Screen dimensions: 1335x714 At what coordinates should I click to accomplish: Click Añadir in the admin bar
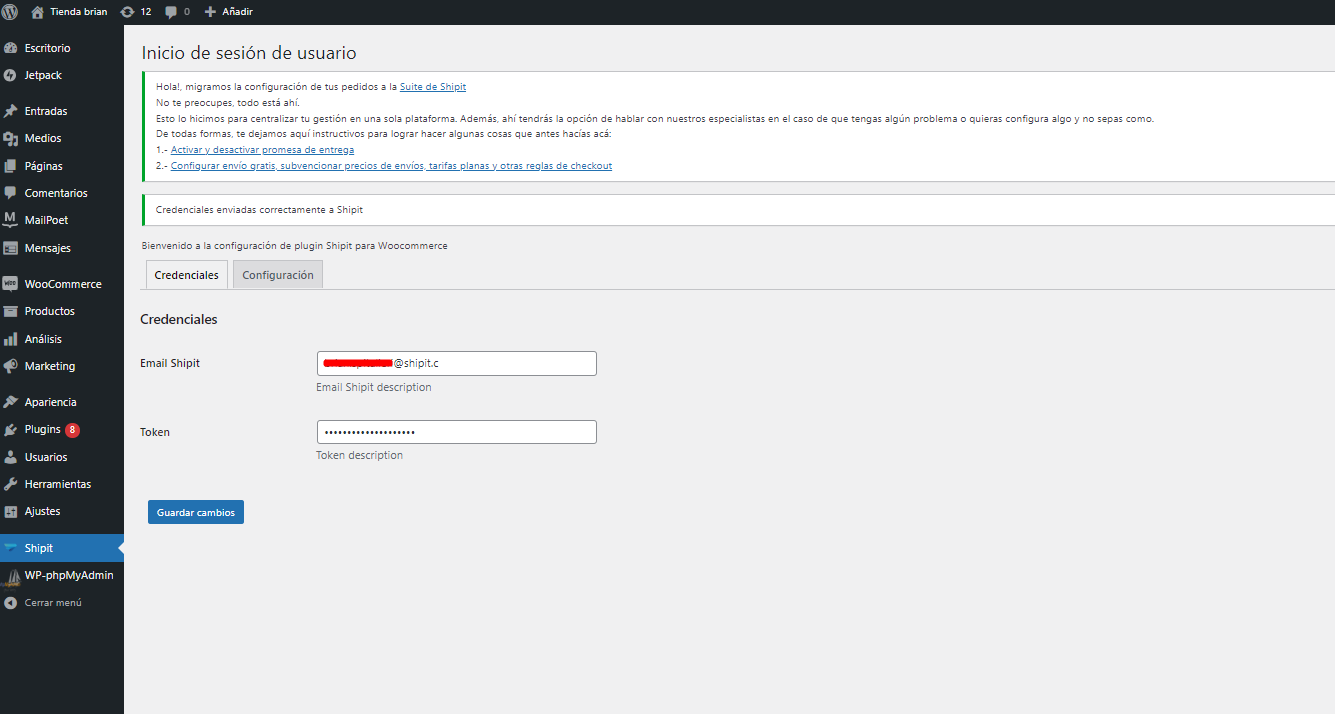237,12
